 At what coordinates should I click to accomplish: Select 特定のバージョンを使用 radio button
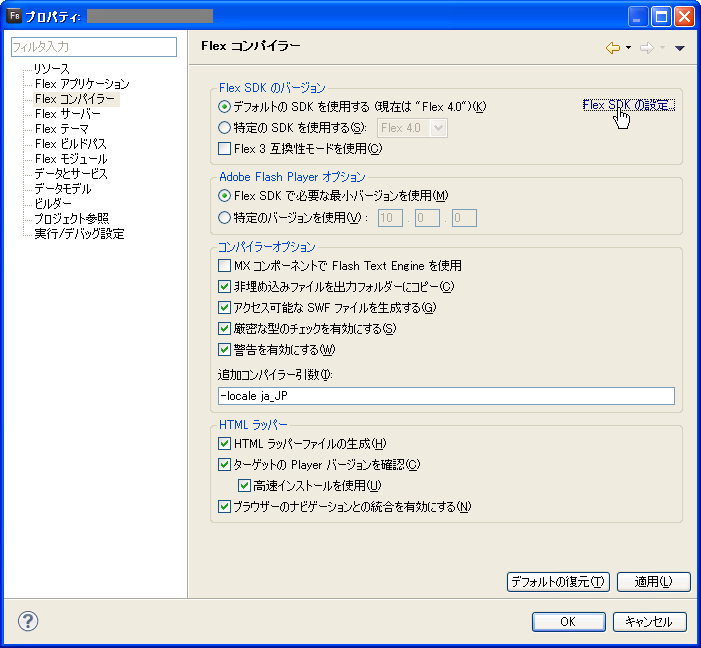pyautogui.click(x=224, y=218)
